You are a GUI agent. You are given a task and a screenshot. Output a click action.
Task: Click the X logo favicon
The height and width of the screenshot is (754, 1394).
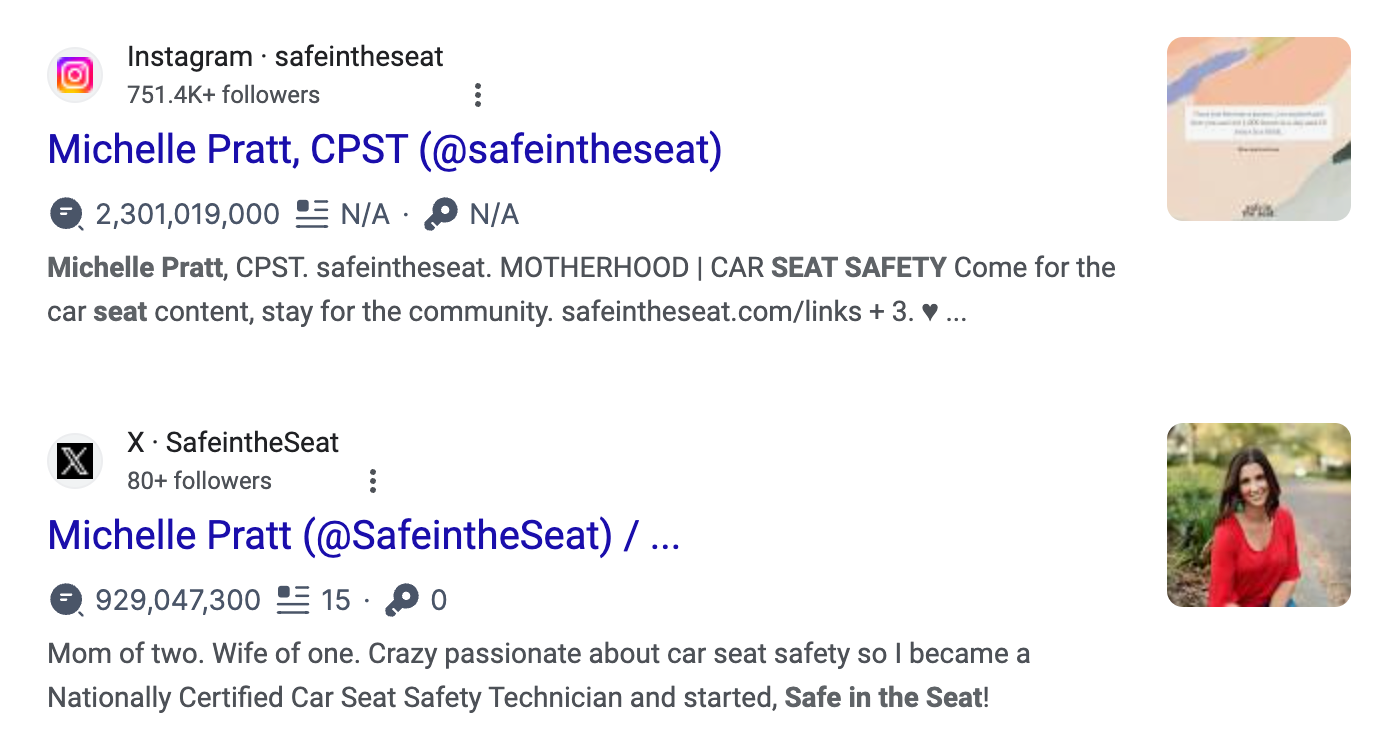pos(75,461)
